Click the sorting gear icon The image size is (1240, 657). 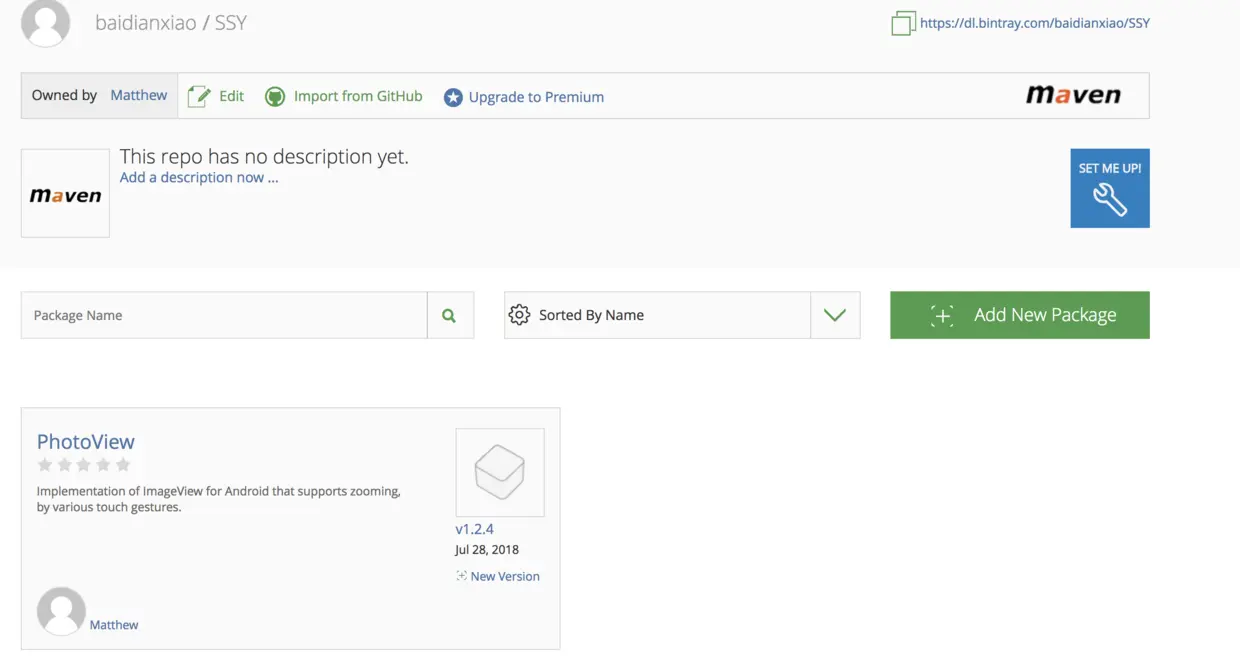click(519, 315)
